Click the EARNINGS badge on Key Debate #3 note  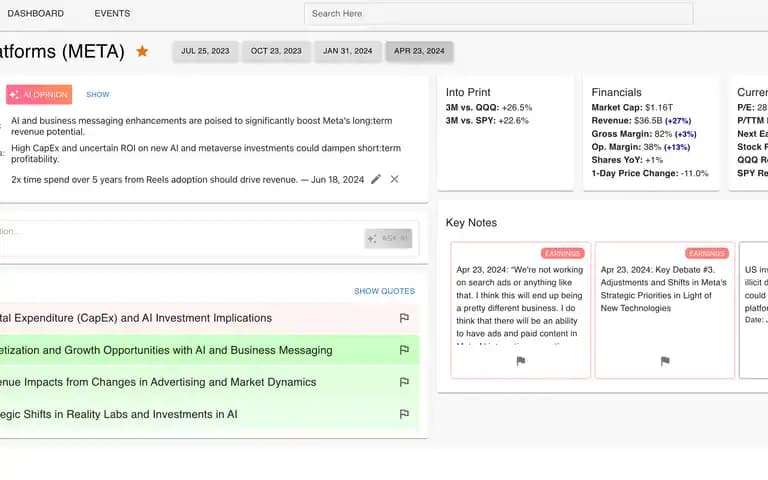707,253
